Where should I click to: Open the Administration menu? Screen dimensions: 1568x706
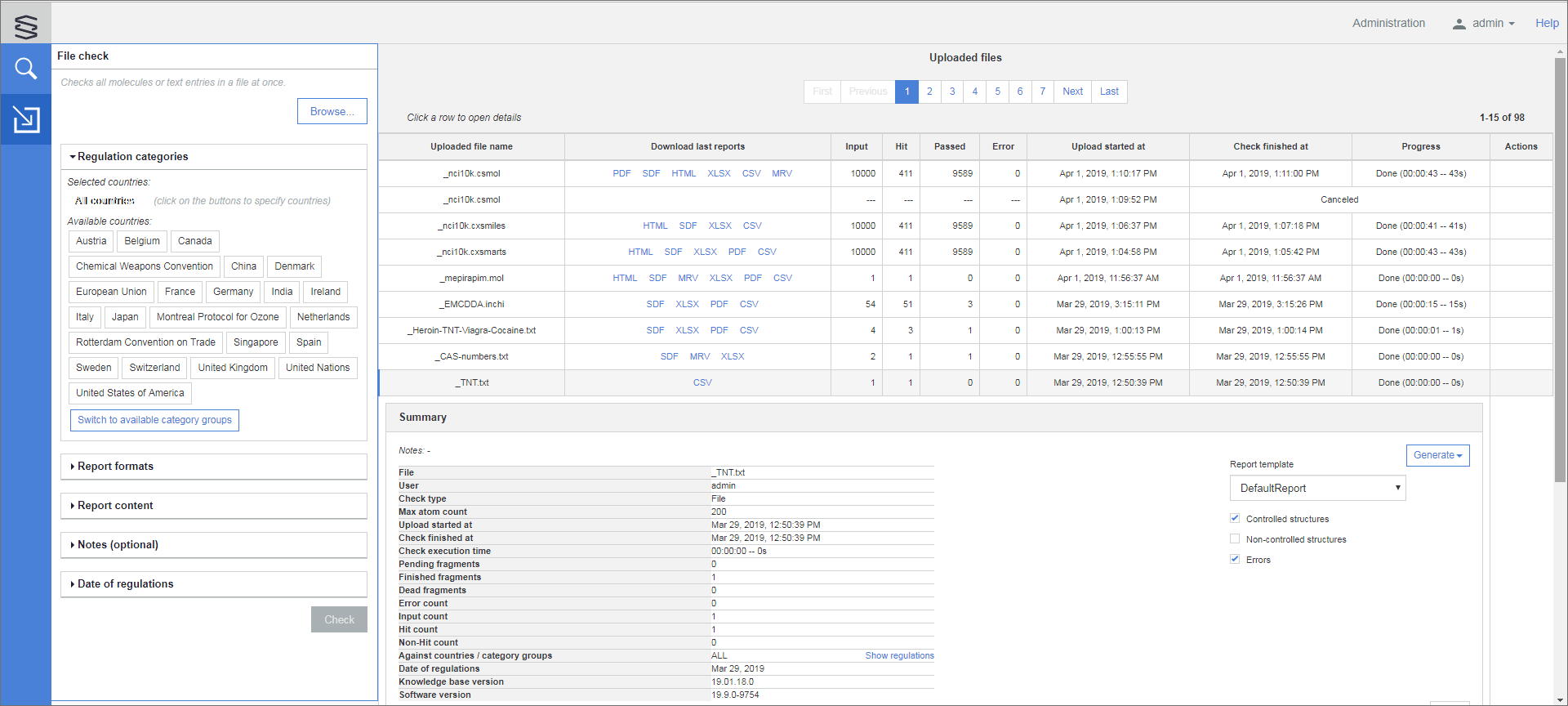[x=1388, y=24]
